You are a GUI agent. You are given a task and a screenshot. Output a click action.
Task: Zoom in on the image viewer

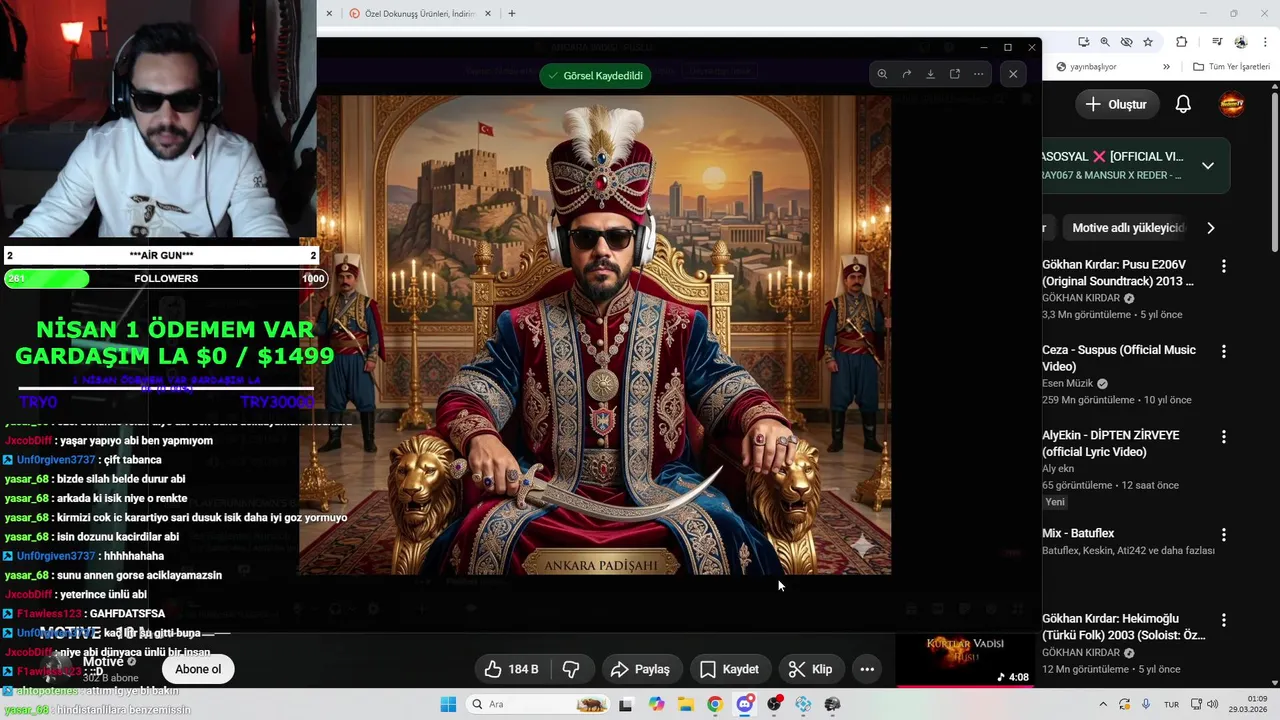click(882, 74)
